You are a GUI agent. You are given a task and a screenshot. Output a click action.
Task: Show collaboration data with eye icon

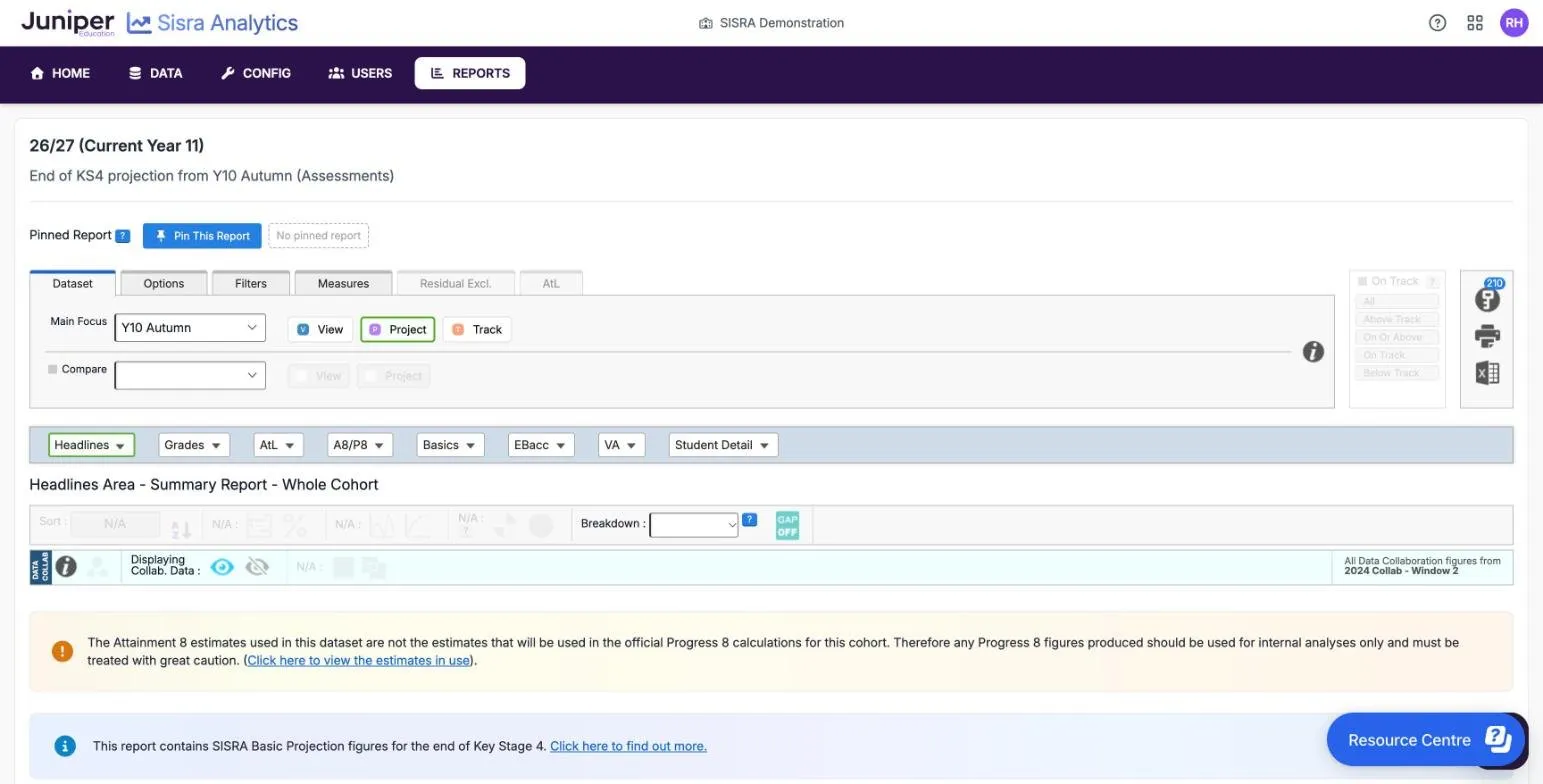tap(222, 567)
